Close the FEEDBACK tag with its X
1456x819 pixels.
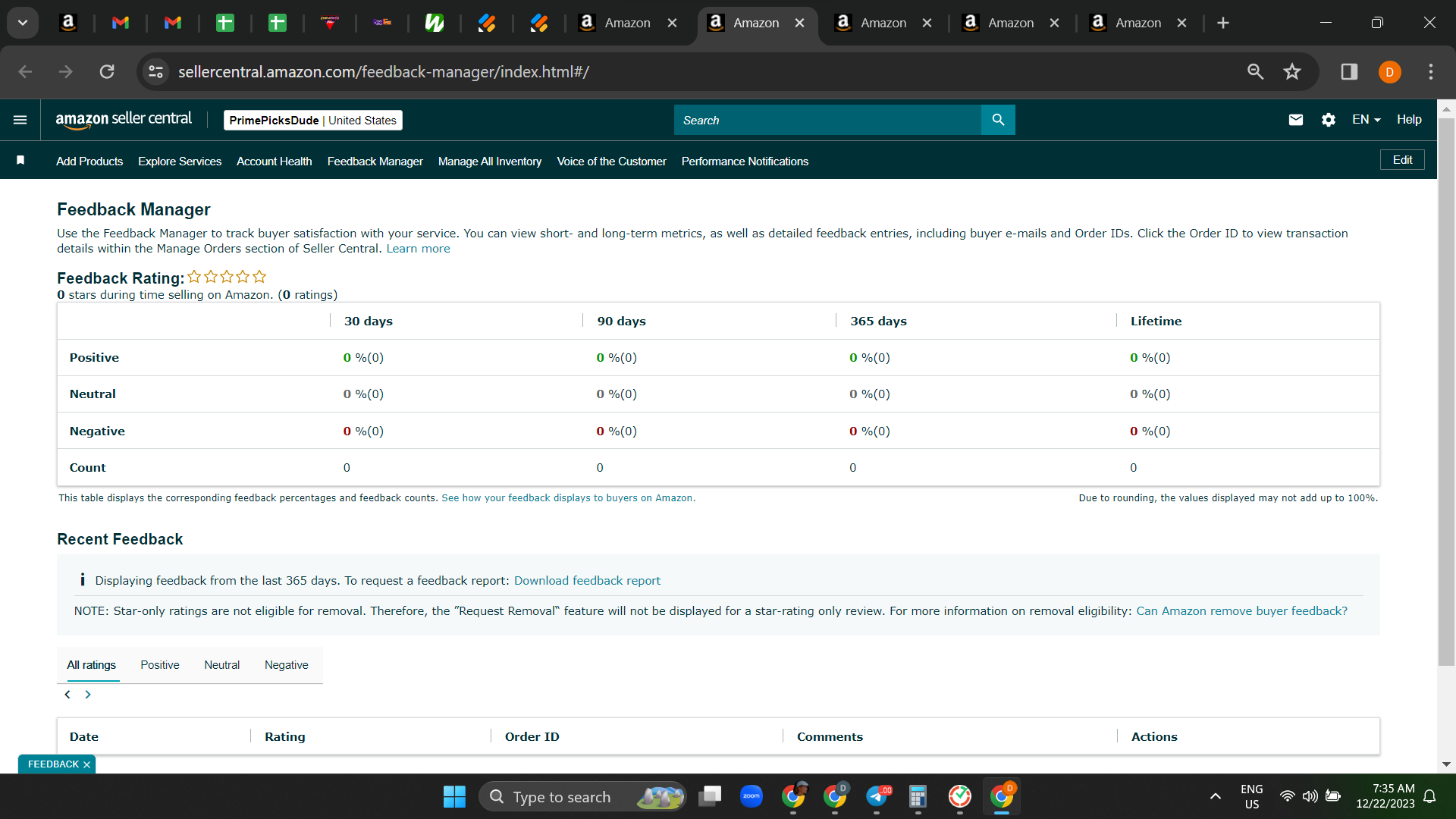pos(86,764)
